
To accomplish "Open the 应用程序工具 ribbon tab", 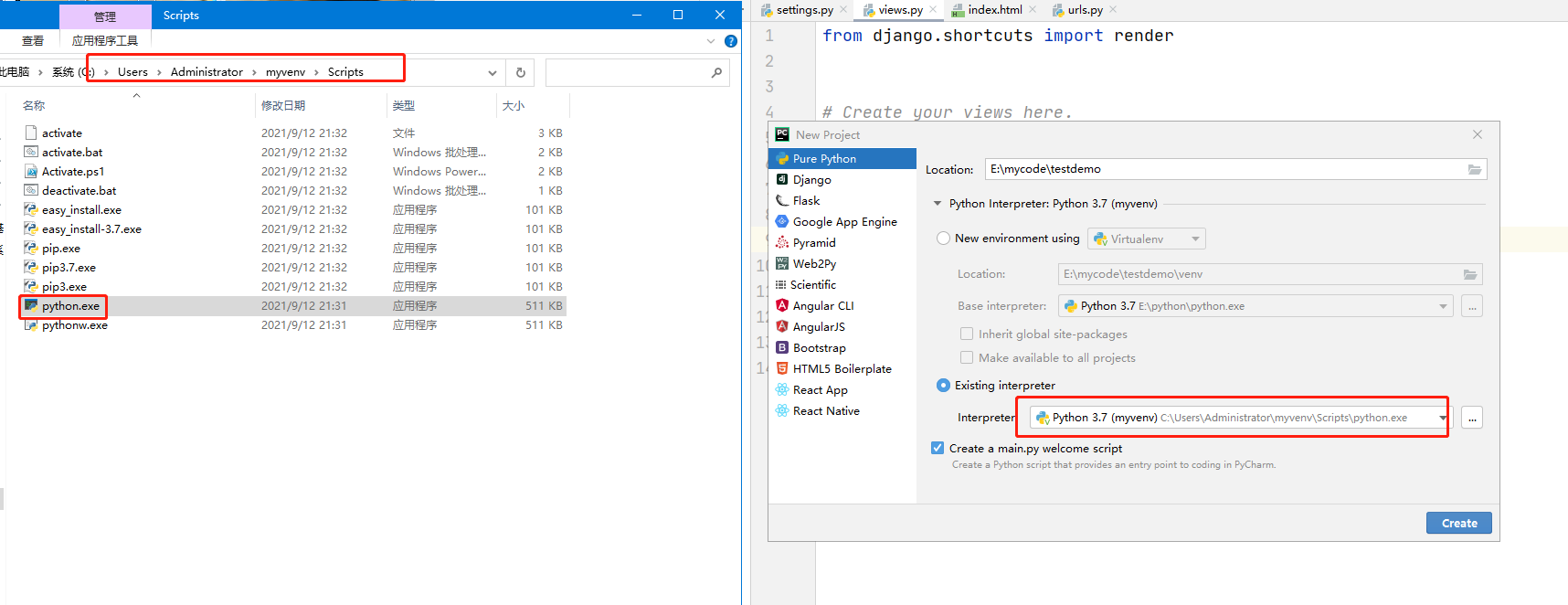I will (x=105, y=41).
